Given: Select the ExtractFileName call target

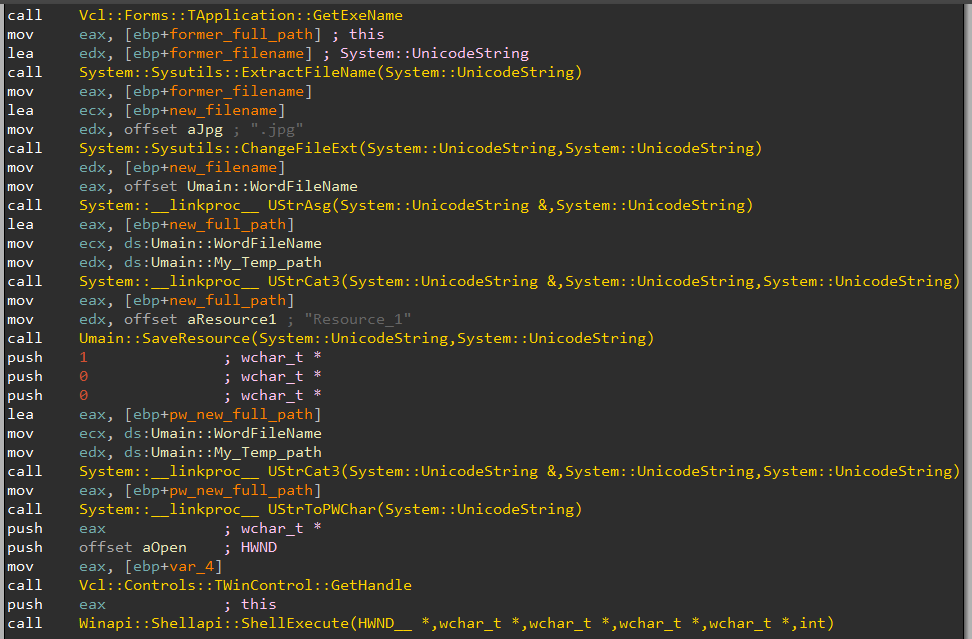Looking at the screenshot, I should coord(330,72).
